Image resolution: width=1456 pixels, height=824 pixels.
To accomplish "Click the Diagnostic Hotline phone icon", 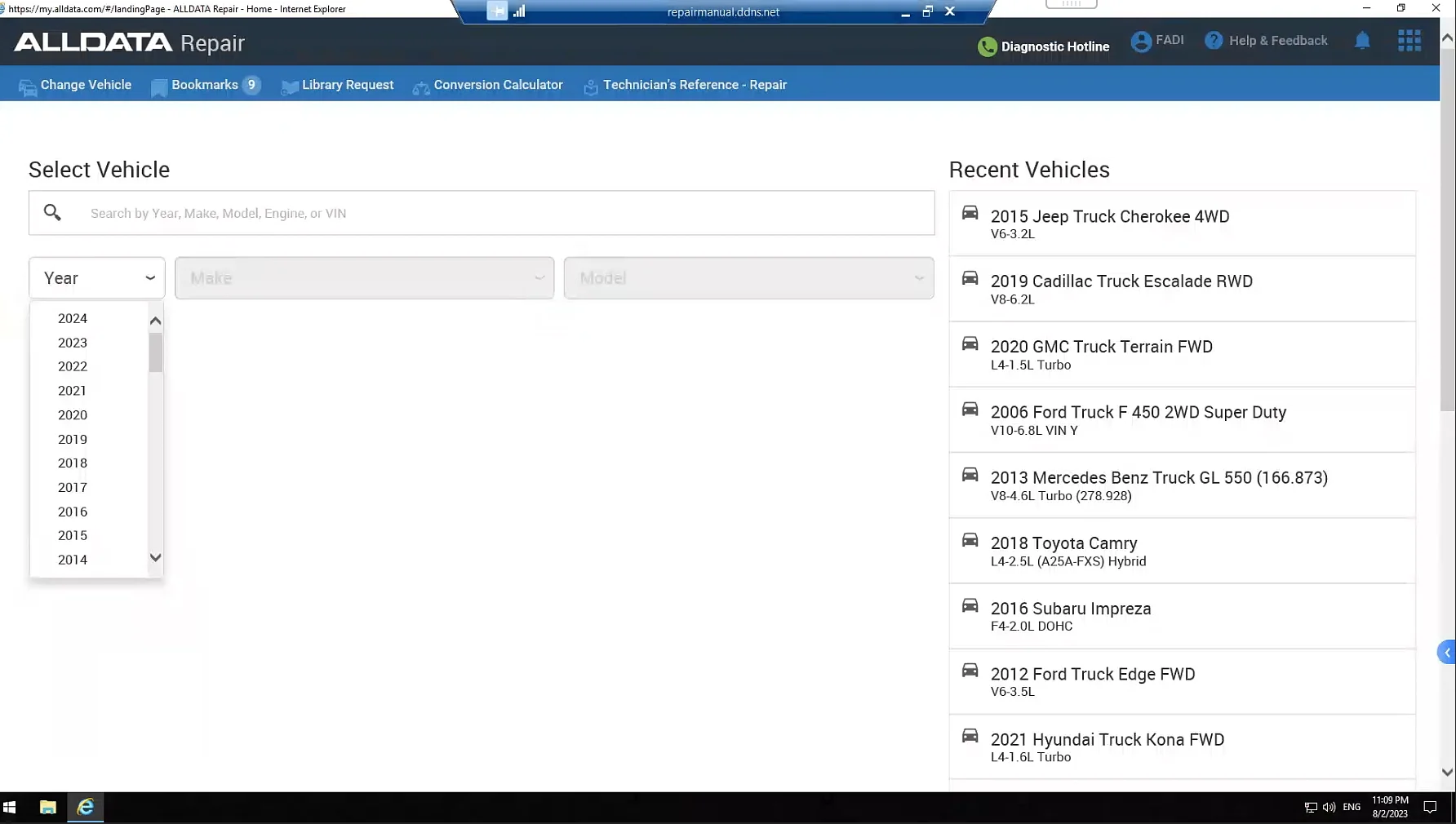I will pyautogui.click(x=987, y=47).
